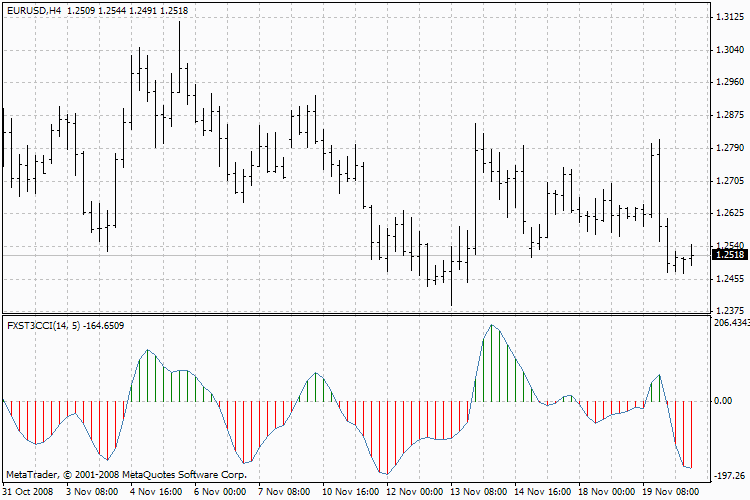Click the 1.2705 price axis label

coord(730,181)
